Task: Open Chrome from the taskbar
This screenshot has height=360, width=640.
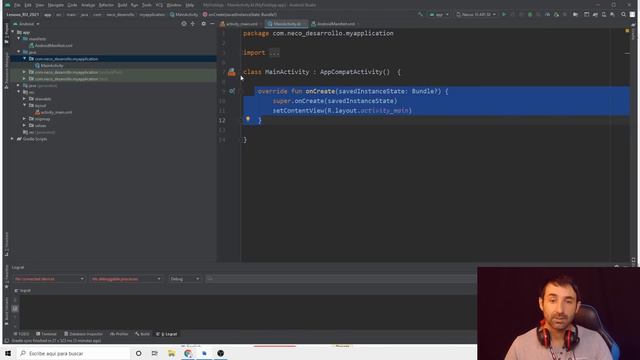Action: (x=188, y=353)
